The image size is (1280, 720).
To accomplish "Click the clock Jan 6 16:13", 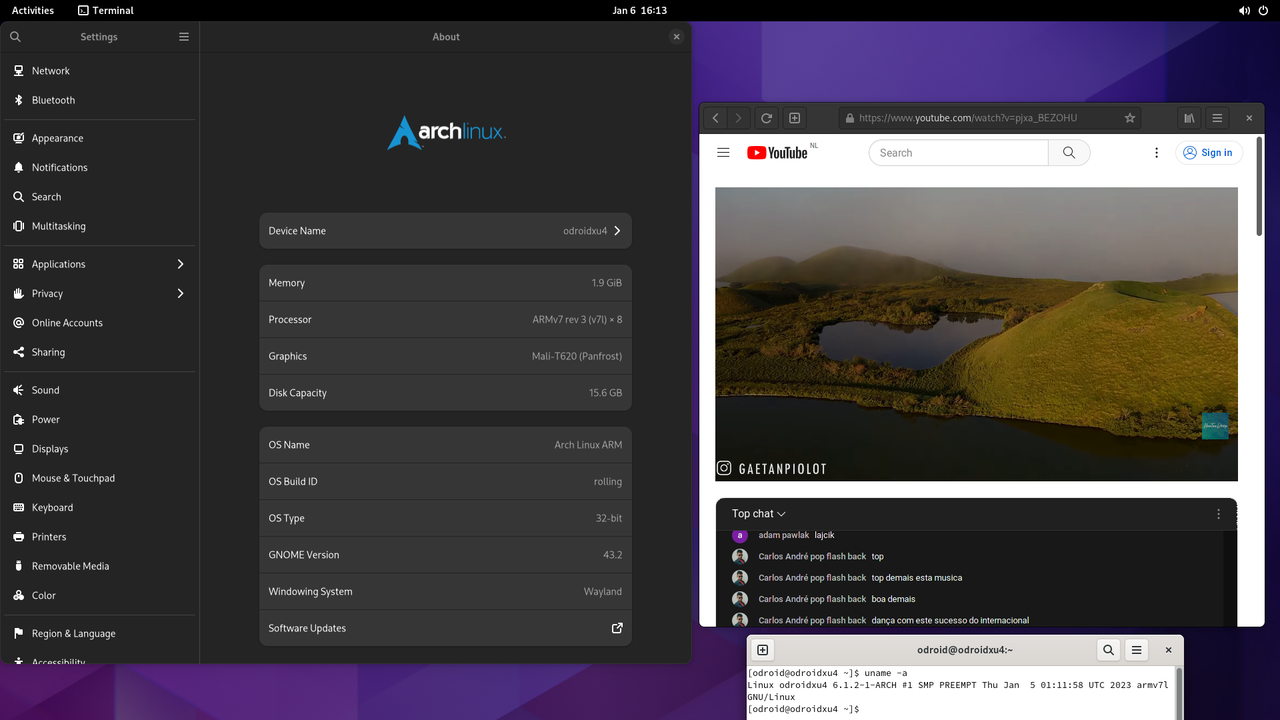I will 639,10.
